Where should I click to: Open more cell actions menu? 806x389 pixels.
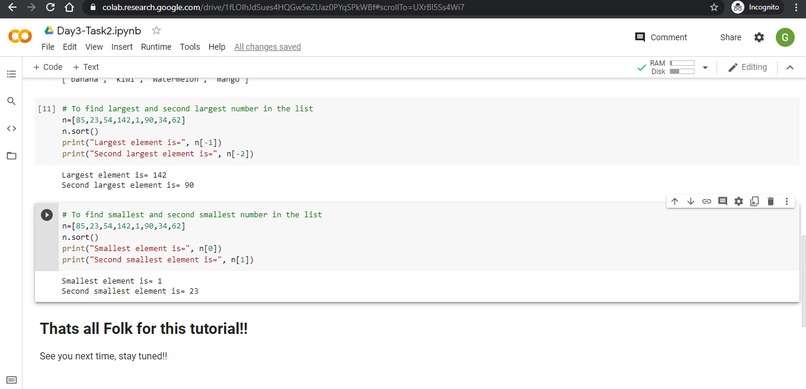tap(786, 201)
